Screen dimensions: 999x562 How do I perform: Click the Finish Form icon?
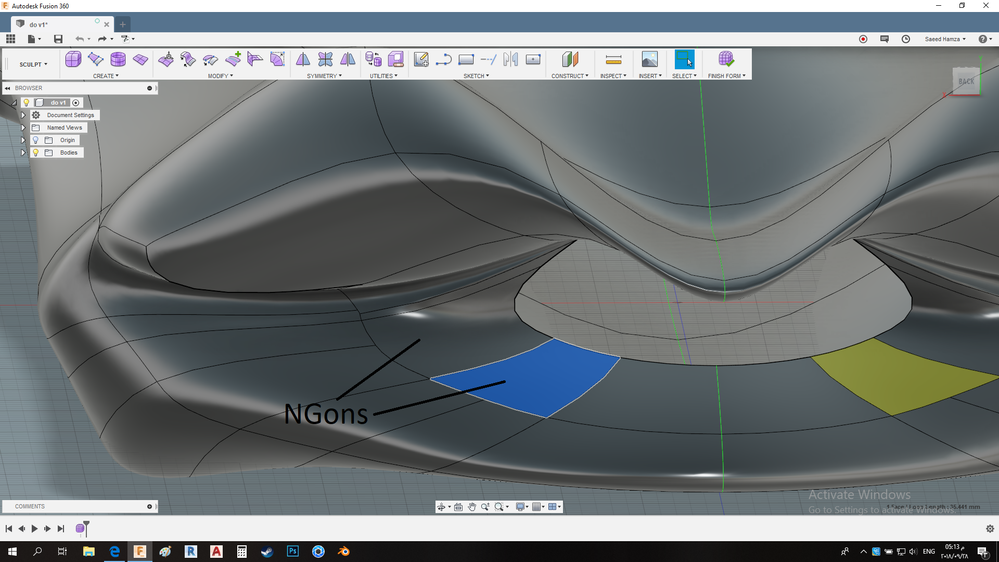(x=726, y=59)
